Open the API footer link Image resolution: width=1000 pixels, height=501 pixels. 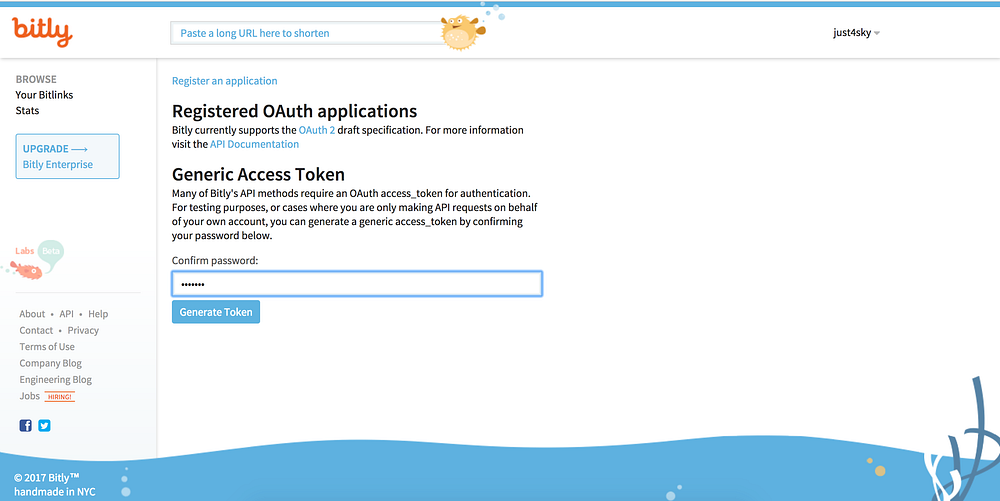[x=66, y=314]
